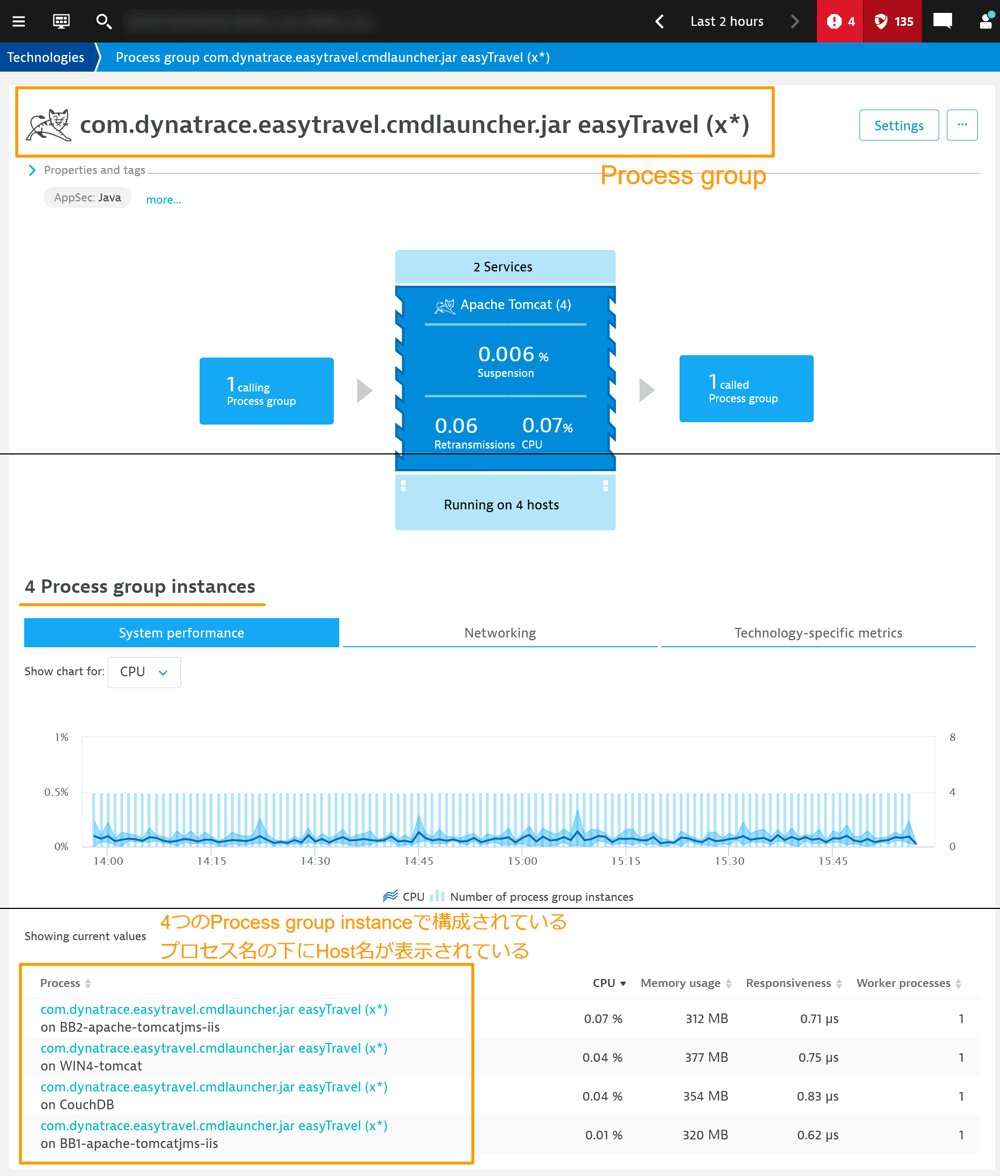Sort table by Process column
This screenshot has width=1000, height=1176.
(x=65, y=983)
